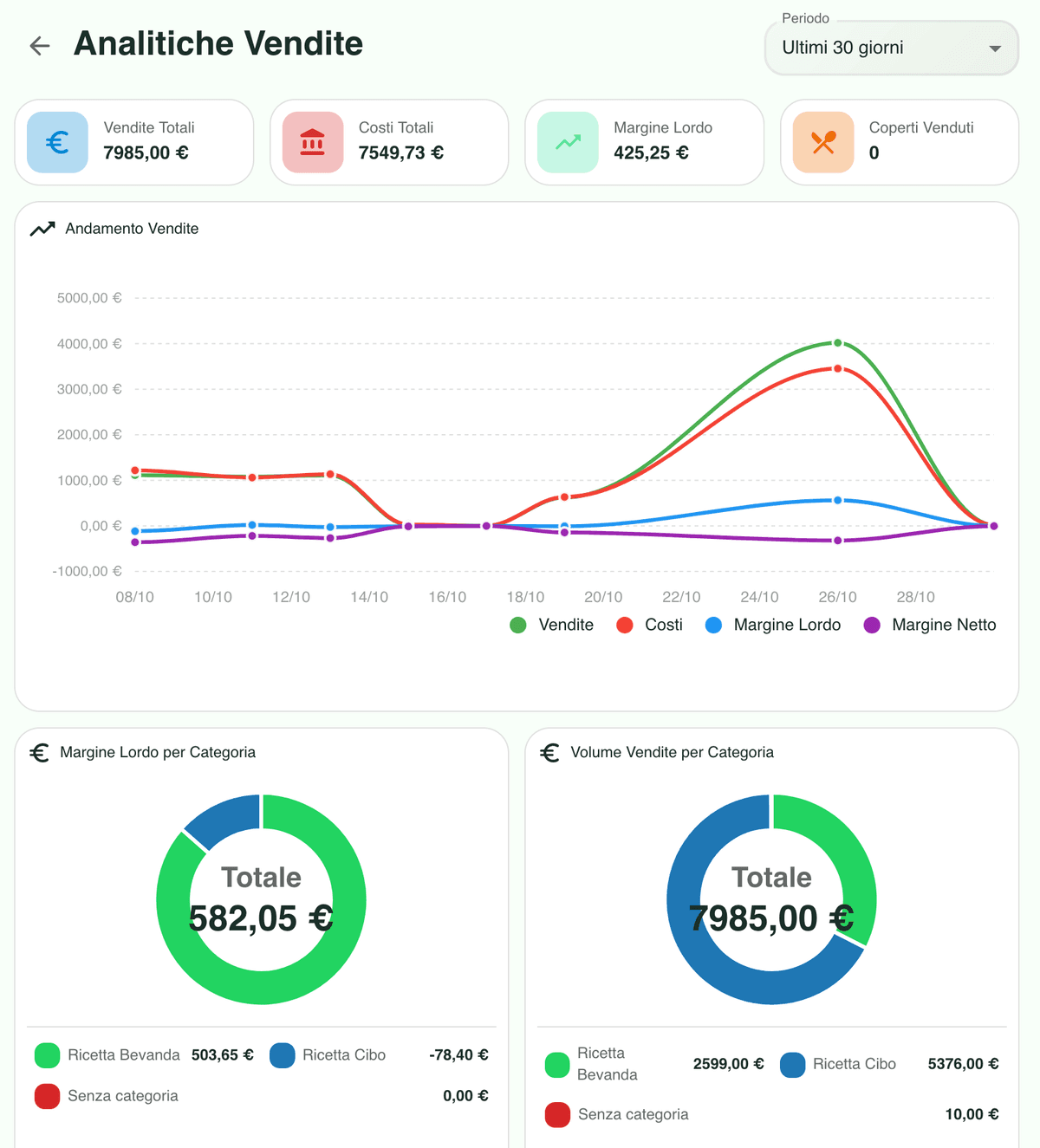
Task: Click the bank icon on Costi Totali card
Action: (312, 142)
